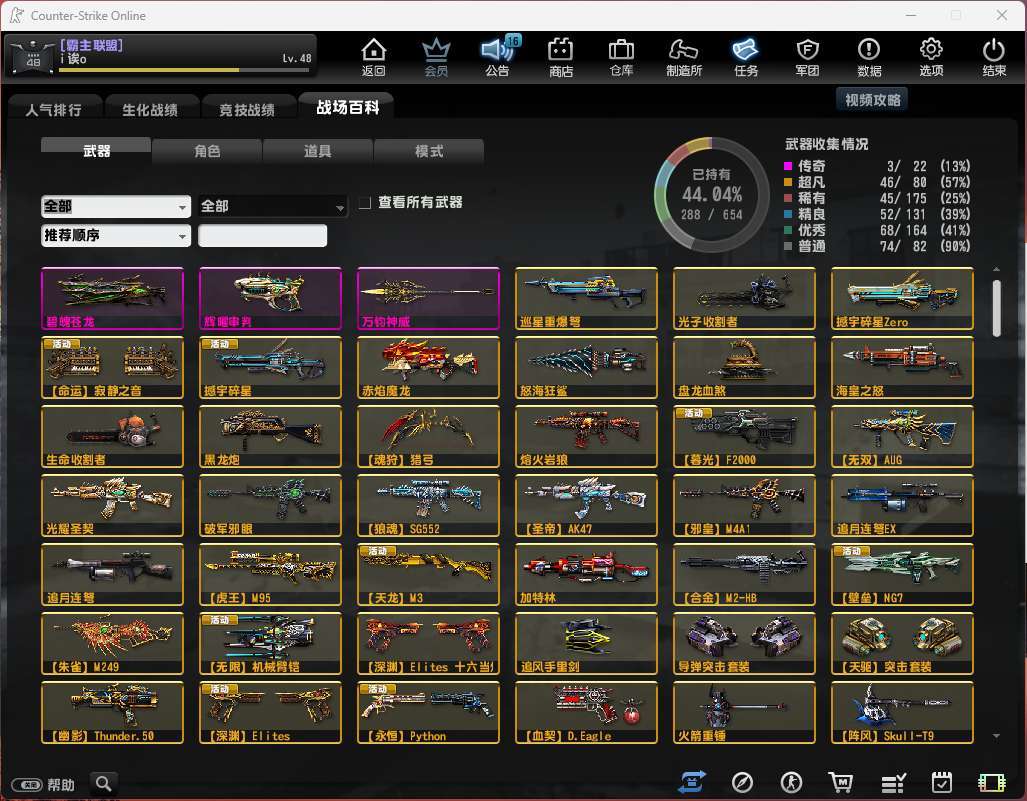Select the 光子收割者 weapon card
The image size is (1027, 801).
pyautogui.click(x=744, y=298)
